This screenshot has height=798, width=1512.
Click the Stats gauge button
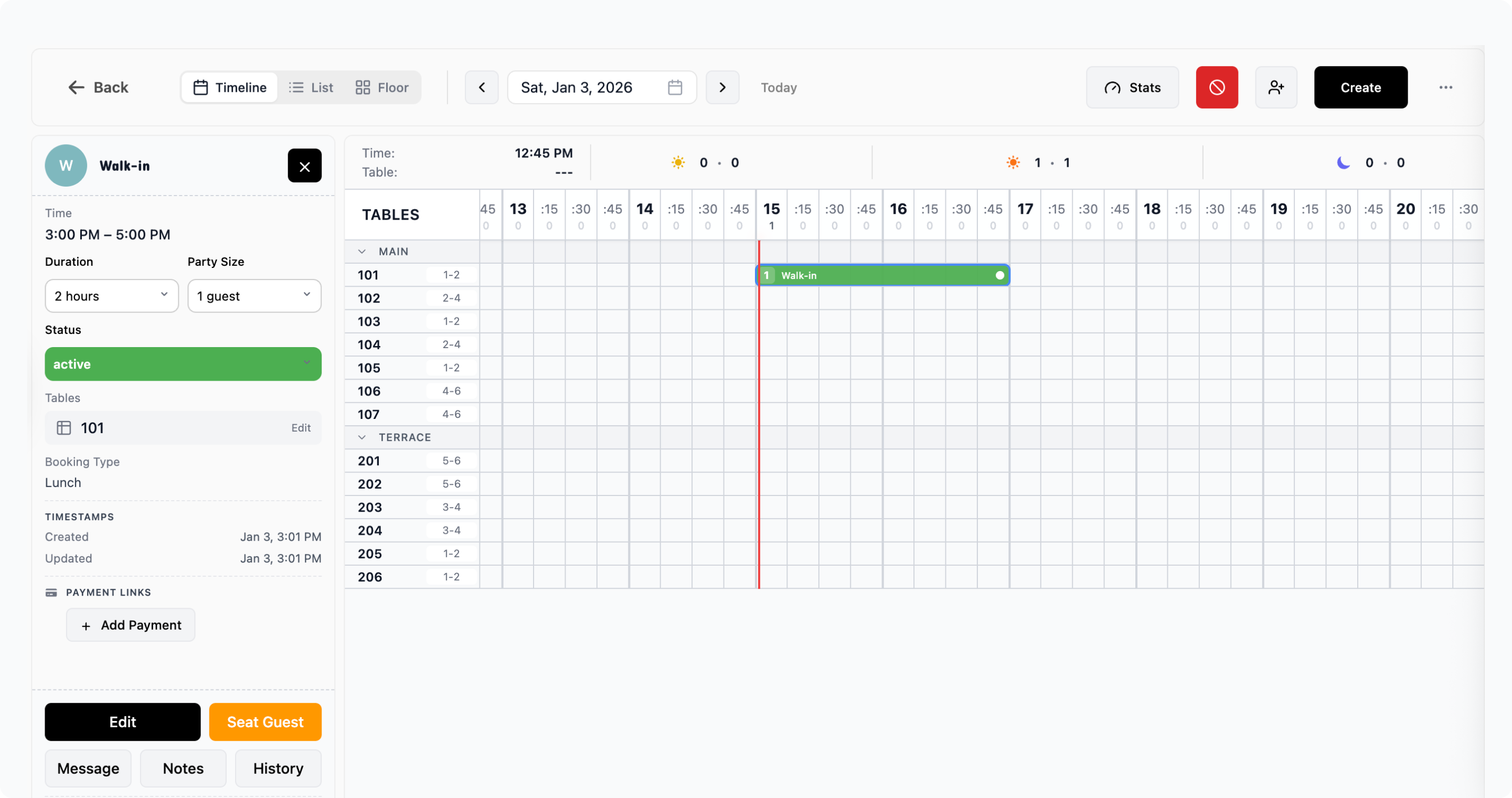coord(1132,88)
